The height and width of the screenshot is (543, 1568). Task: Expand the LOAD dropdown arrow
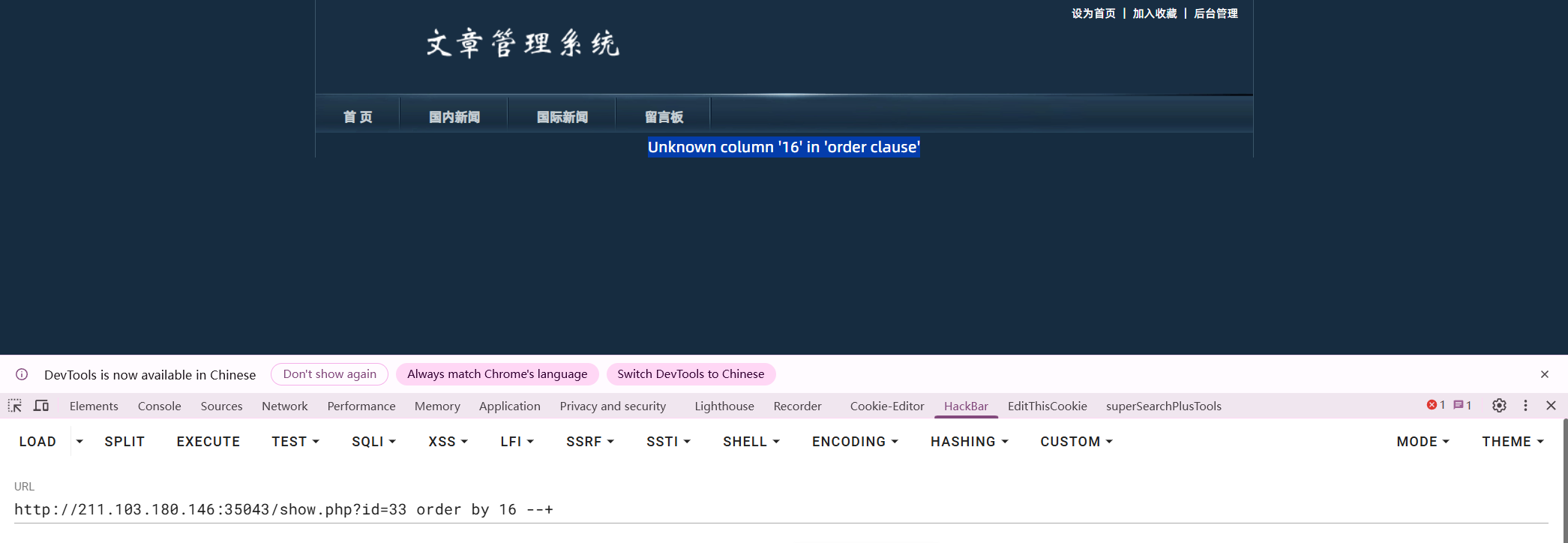tap(79, 442)
